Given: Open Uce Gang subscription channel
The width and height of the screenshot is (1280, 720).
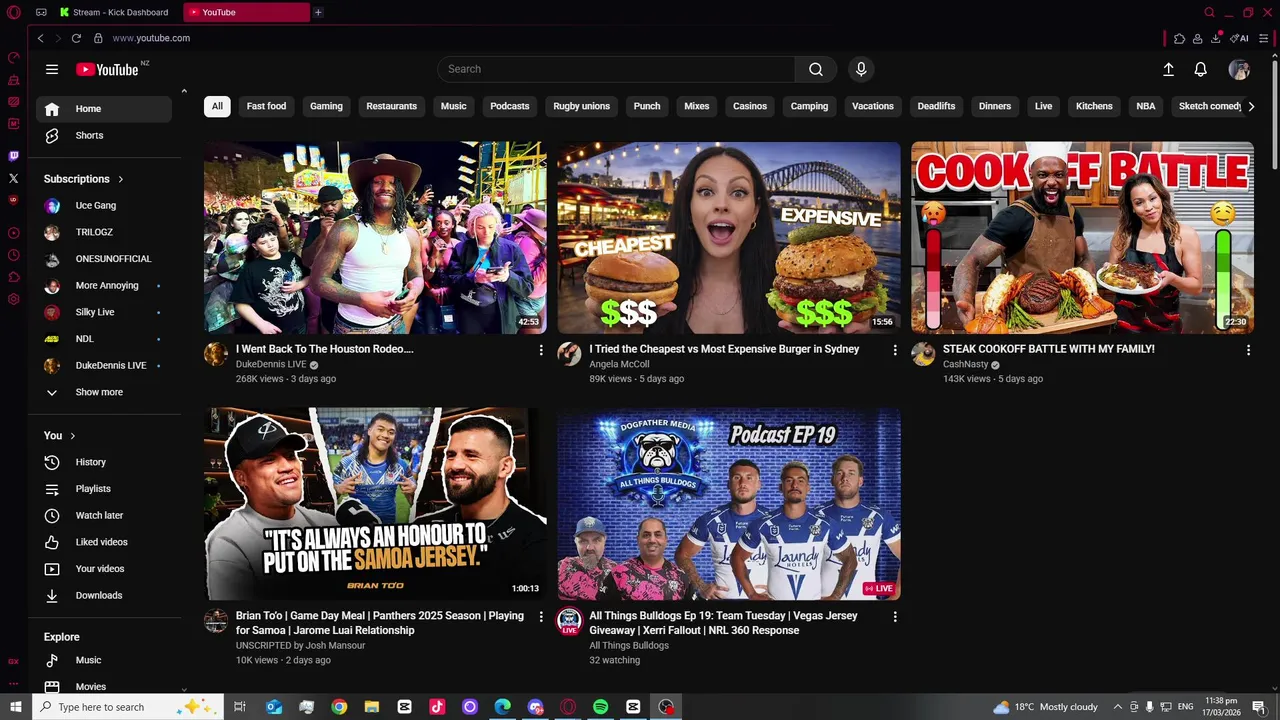Looking at the screenshot, I should (x=104, y=205).
